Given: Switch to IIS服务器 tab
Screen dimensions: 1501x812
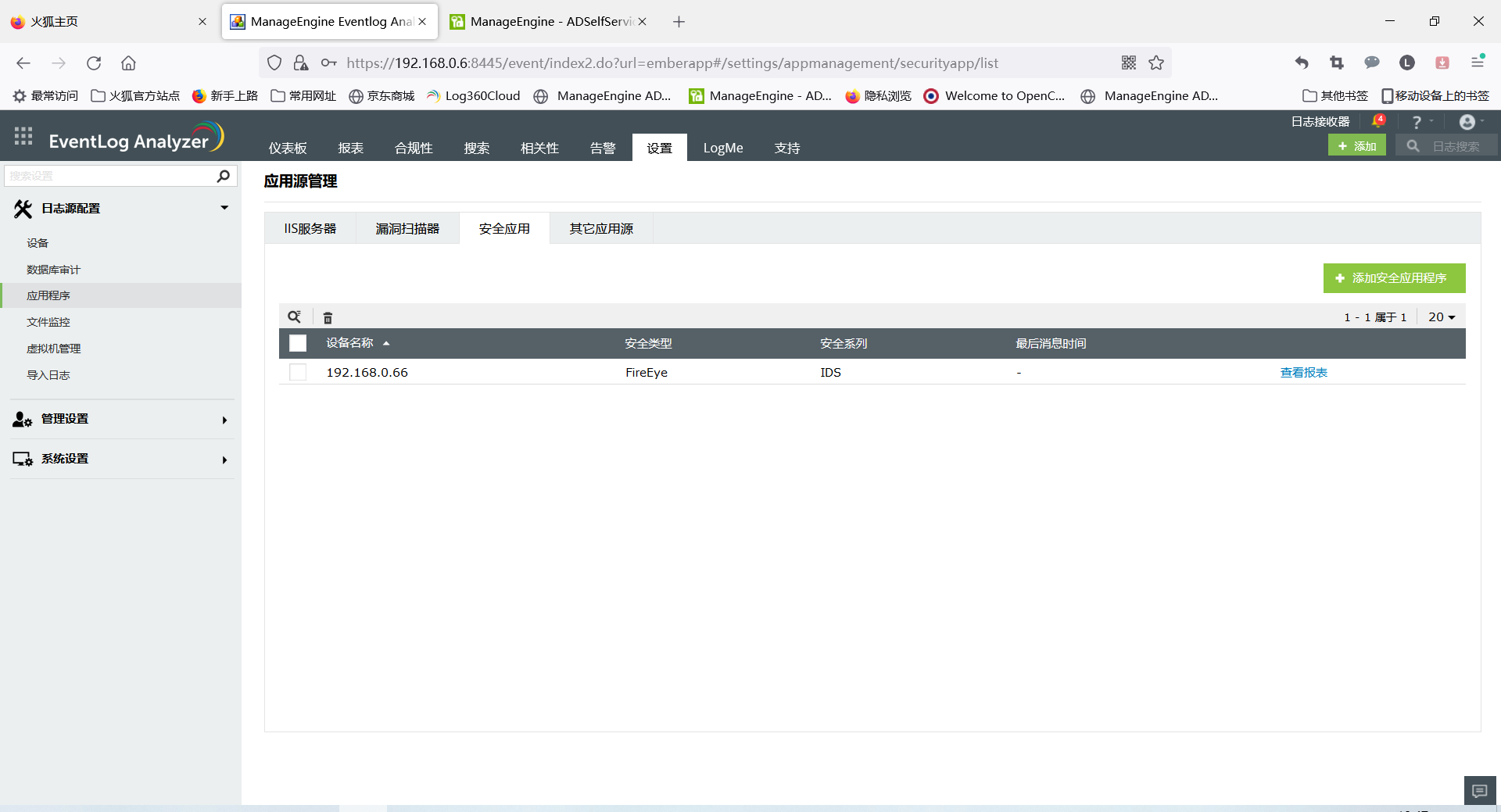Looking at the screenshot, I should pos(310,228).
